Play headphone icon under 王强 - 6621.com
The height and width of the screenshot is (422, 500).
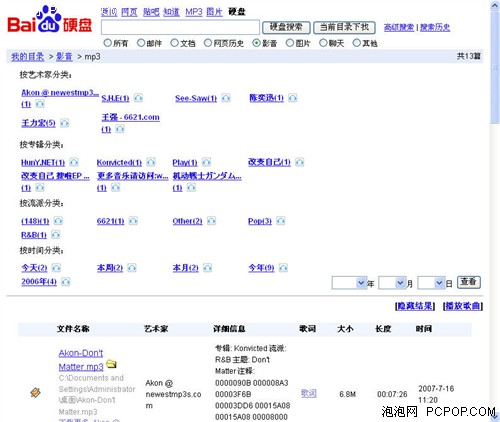click(120, 129)
